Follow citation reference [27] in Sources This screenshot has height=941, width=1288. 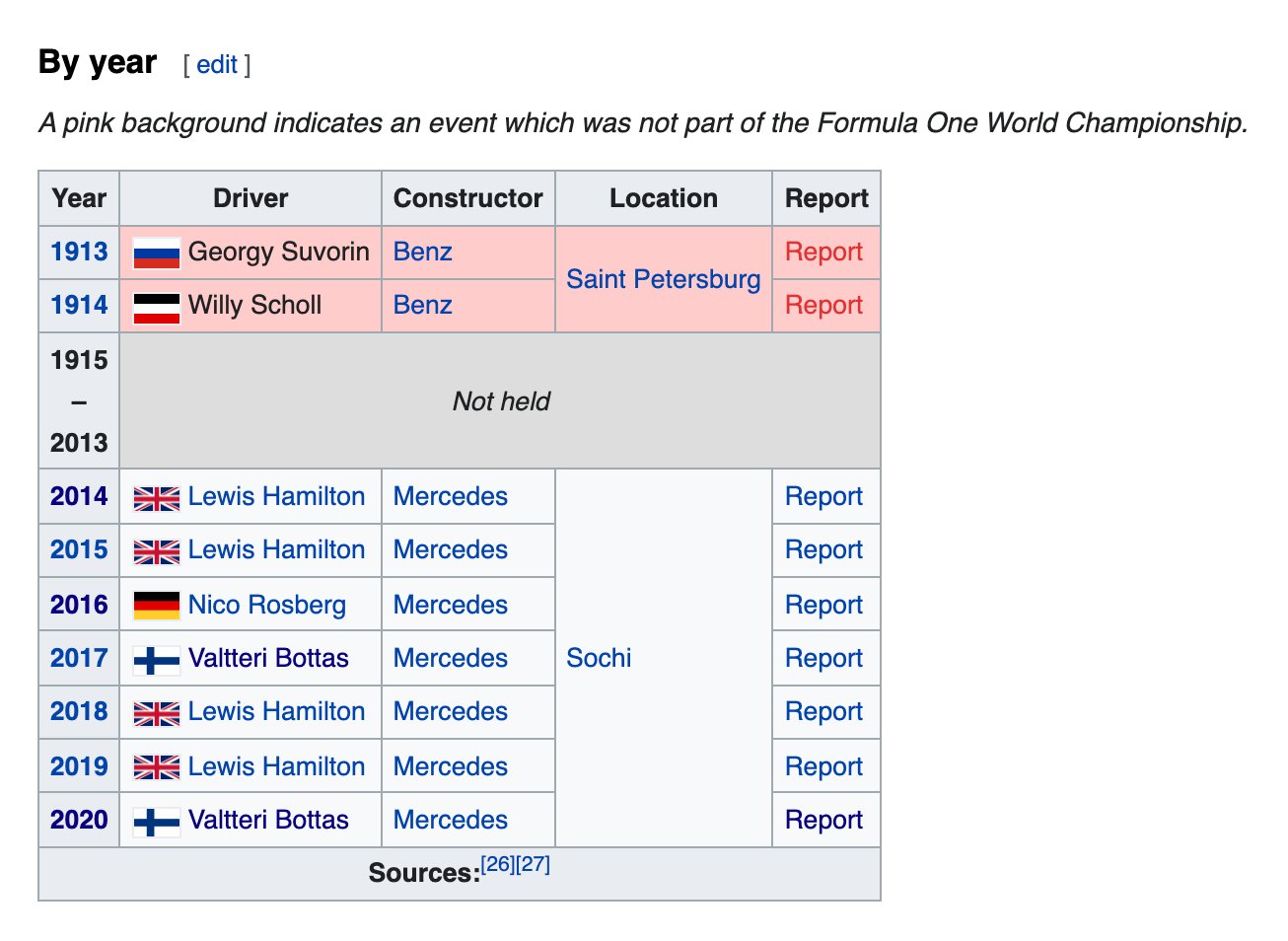534,864
